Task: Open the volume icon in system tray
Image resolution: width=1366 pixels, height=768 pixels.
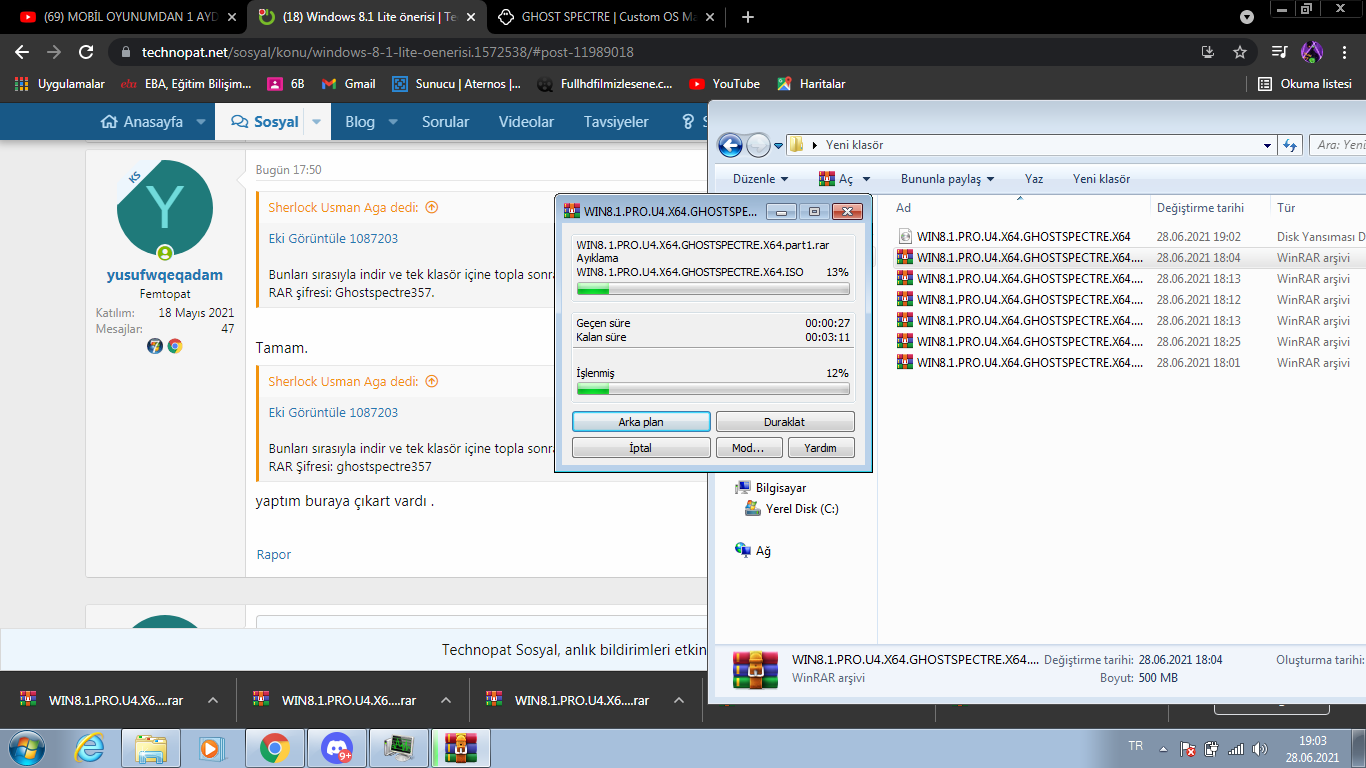Action: pos(1259,748)
